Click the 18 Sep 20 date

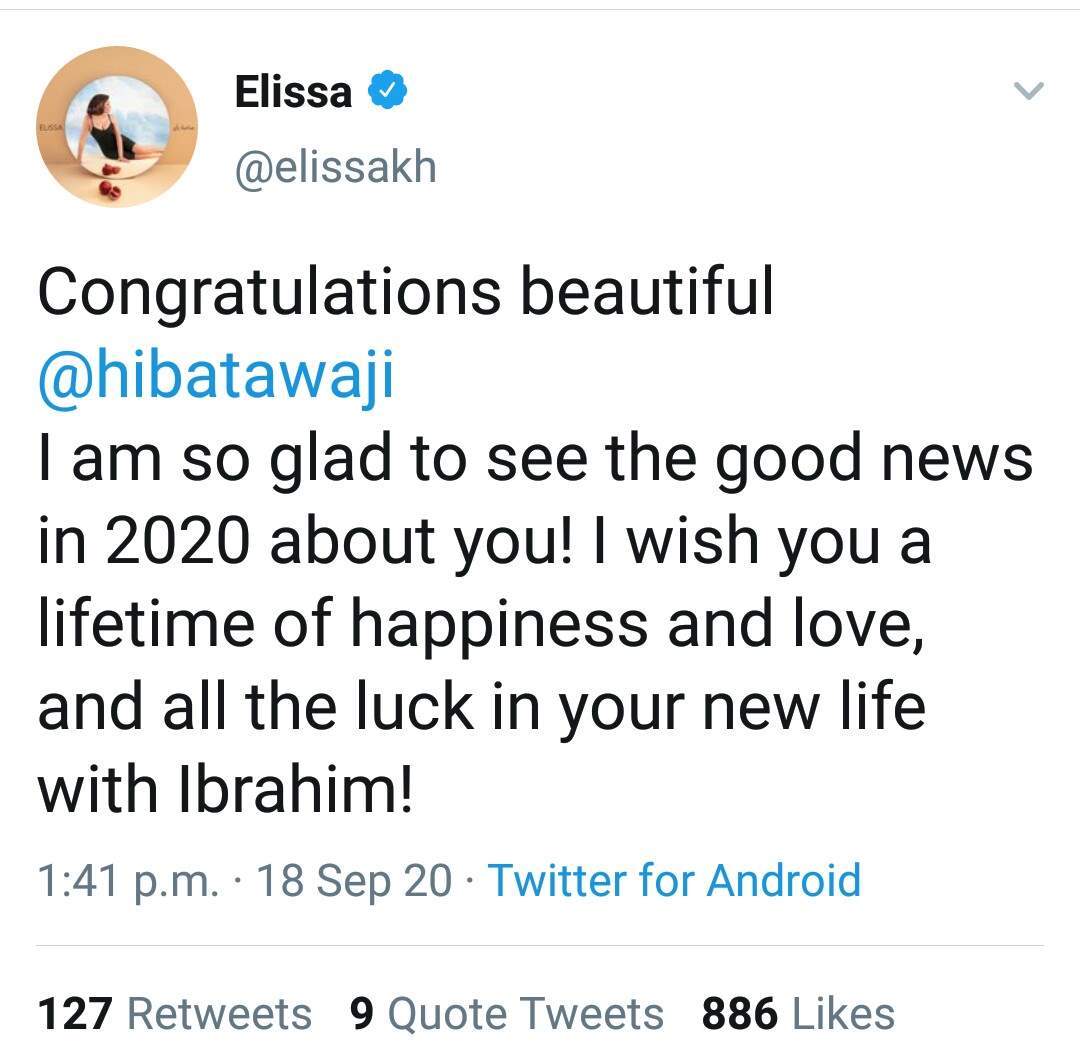(355, 880)
